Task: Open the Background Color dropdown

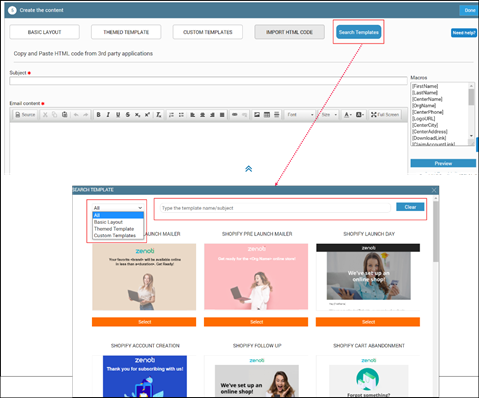Action: point(360,115)
